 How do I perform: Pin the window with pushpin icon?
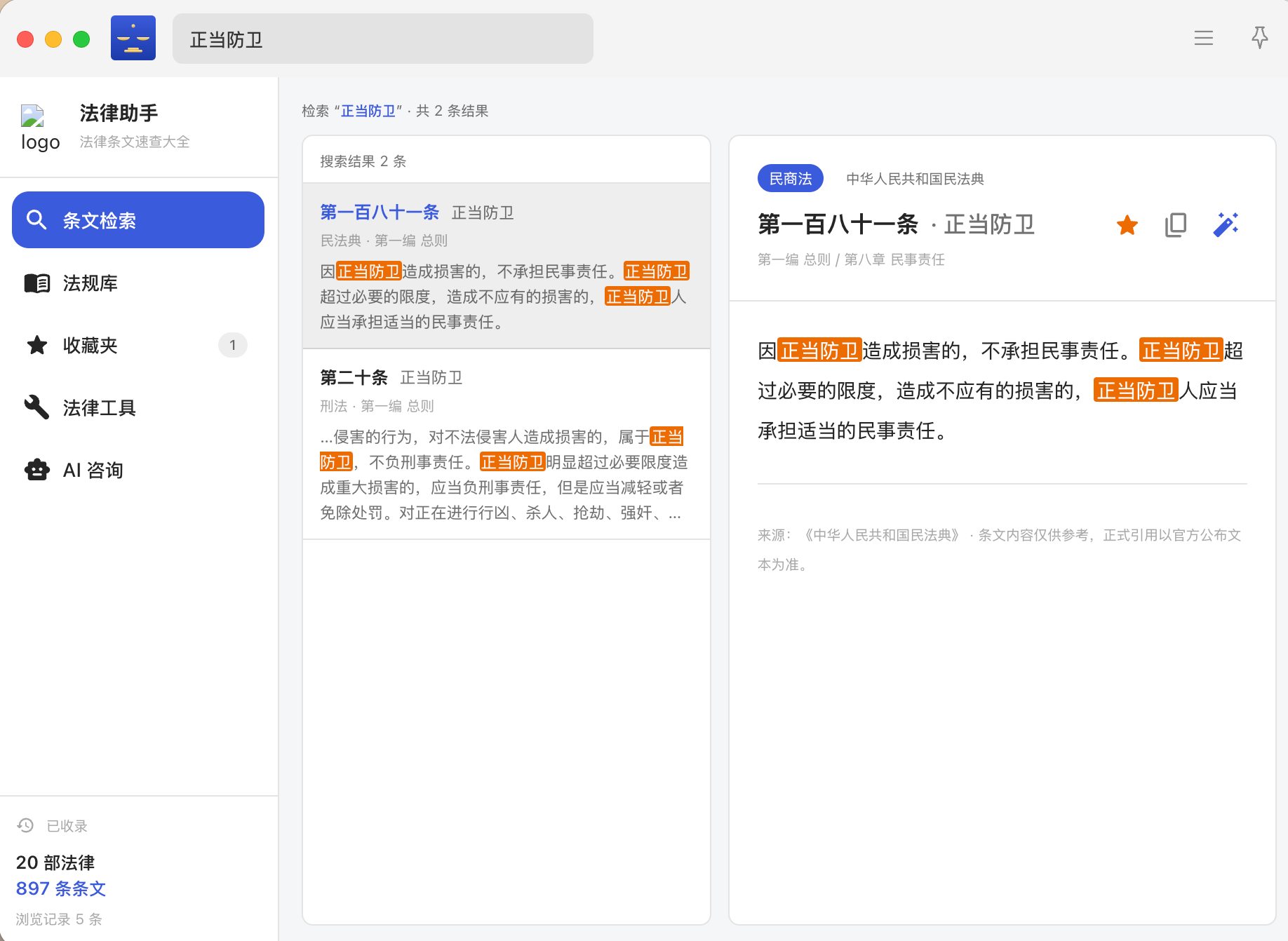(x=1260, y=38)
